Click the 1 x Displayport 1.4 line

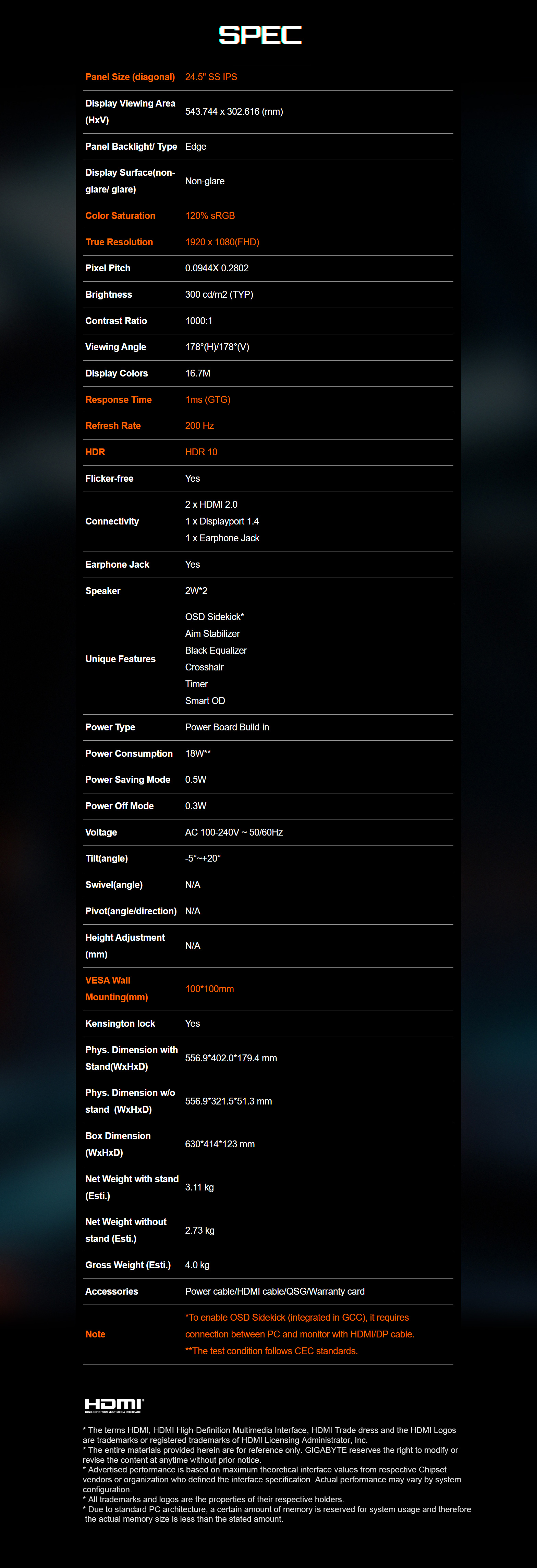pos(222,522)
